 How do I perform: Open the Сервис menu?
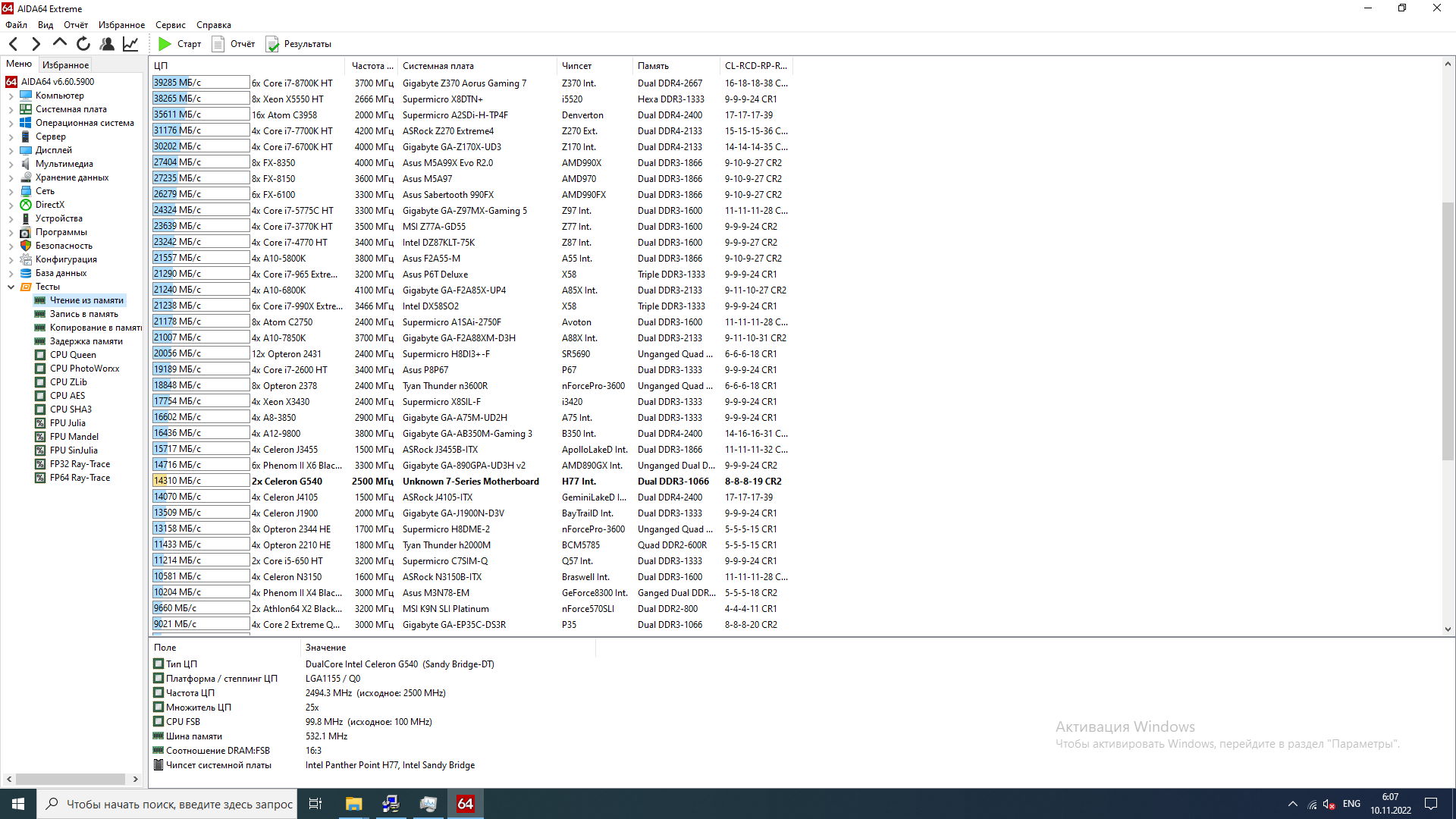pyautogui.click(x=170, y=25)
